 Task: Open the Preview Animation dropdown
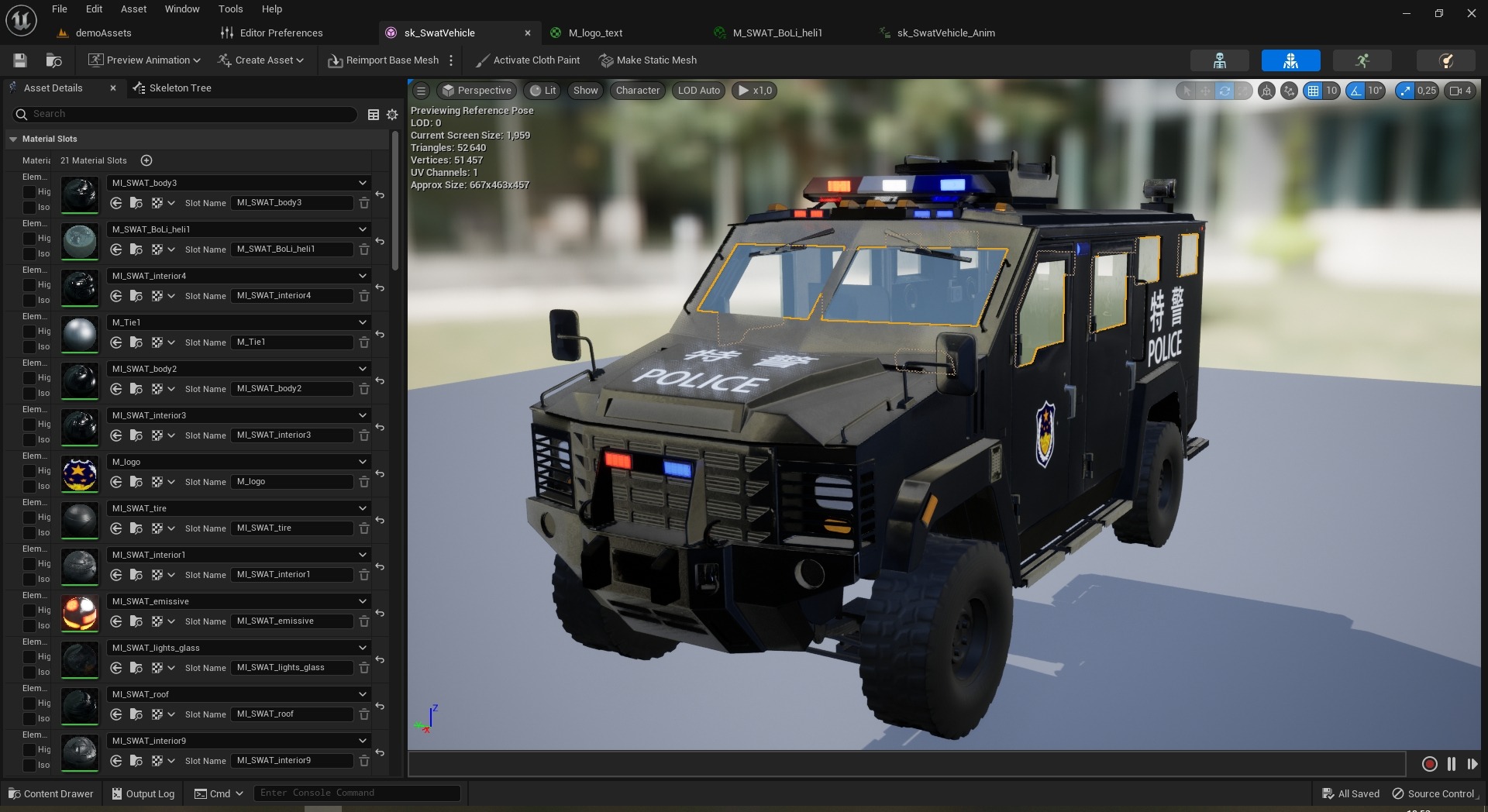[x=144, y=60]
